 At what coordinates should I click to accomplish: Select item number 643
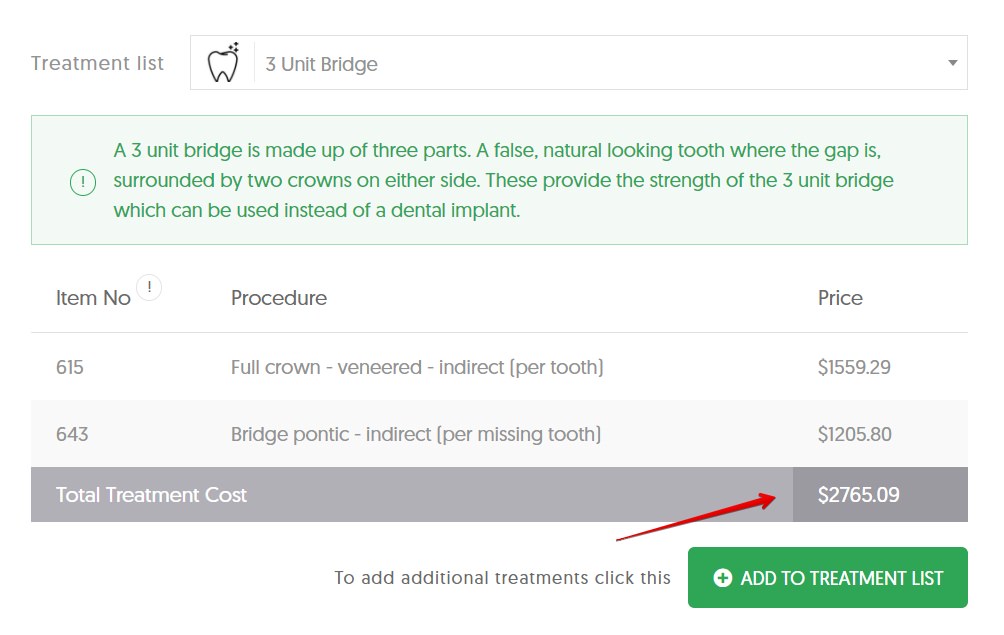pyautogui.click(x=72, y=434)
